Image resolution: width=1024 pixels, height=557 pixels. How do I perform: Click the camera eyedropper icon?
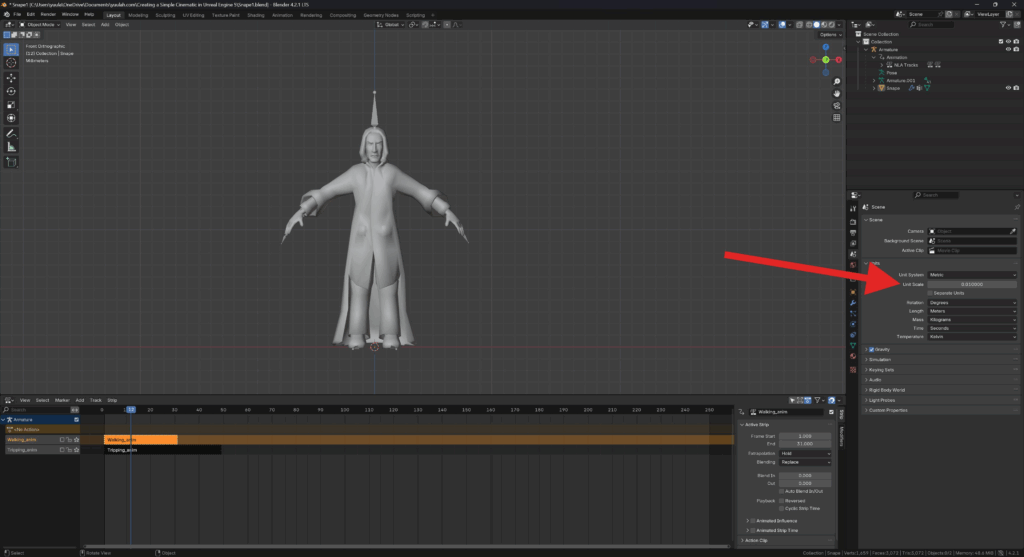pyautogui.click(x=1015, y=231)
